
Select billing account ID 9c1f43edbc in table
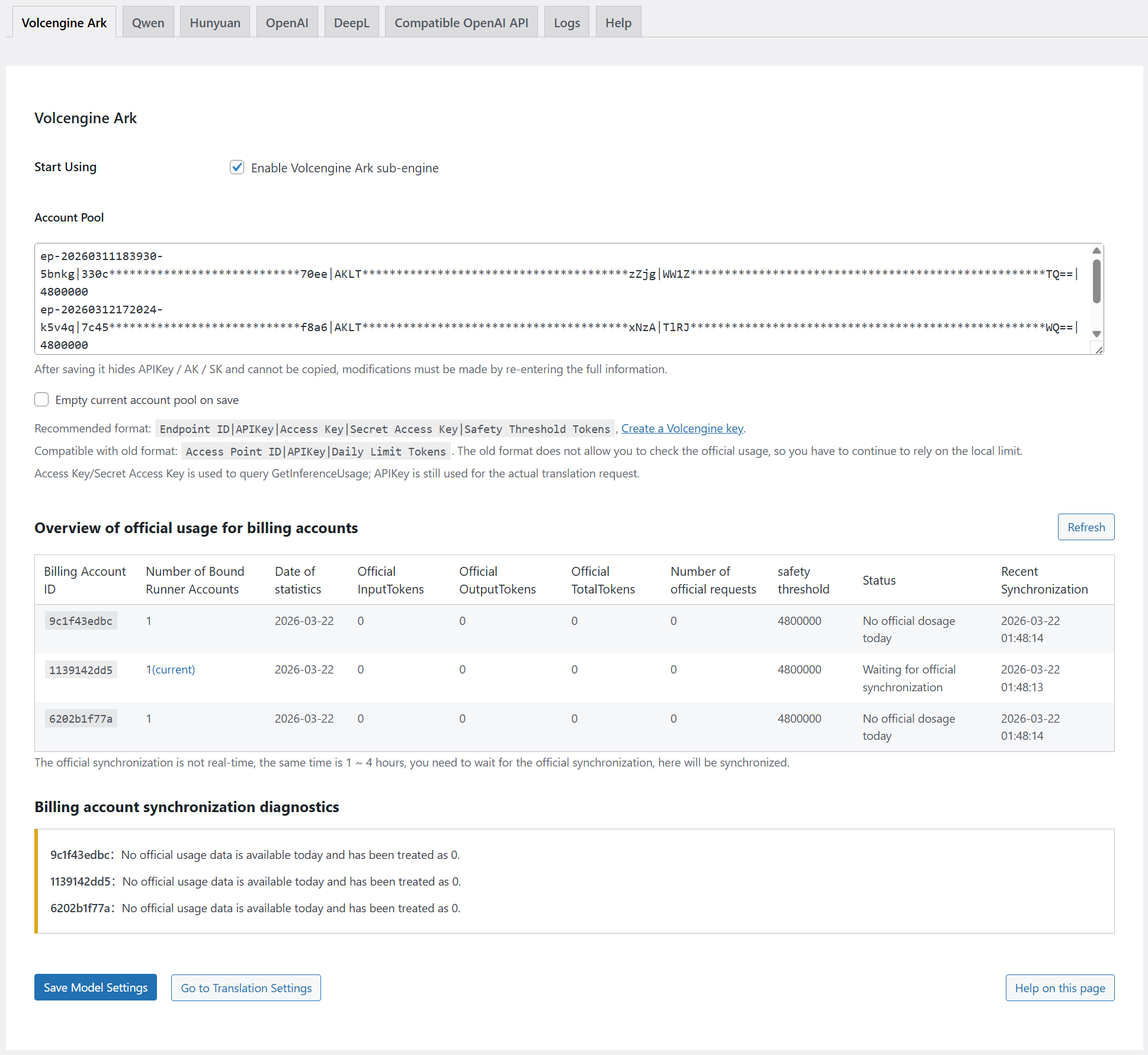click(81, 621)
